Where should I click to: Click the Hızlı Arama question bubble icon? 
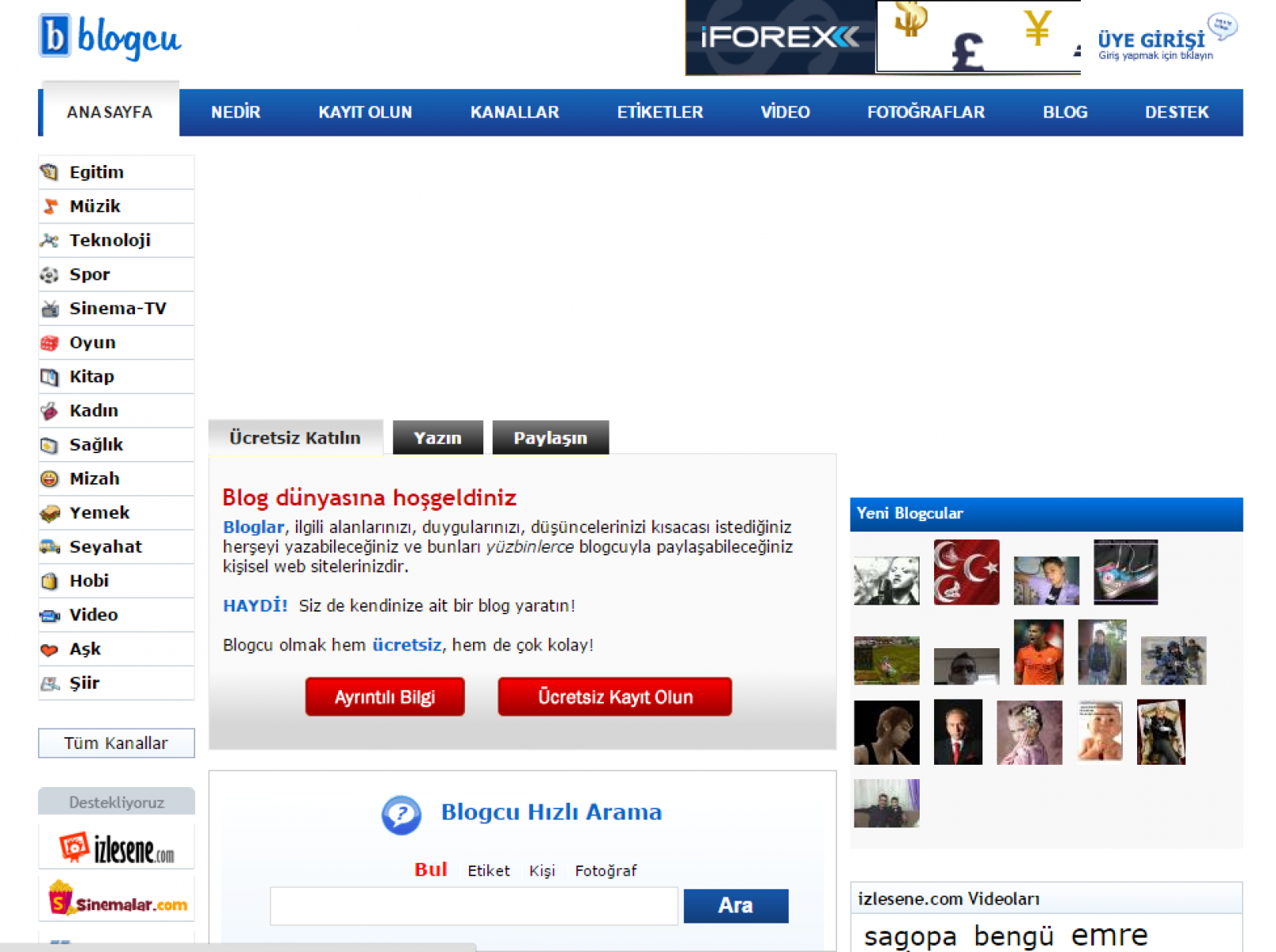pyautogui.click(x=402, y=814)
